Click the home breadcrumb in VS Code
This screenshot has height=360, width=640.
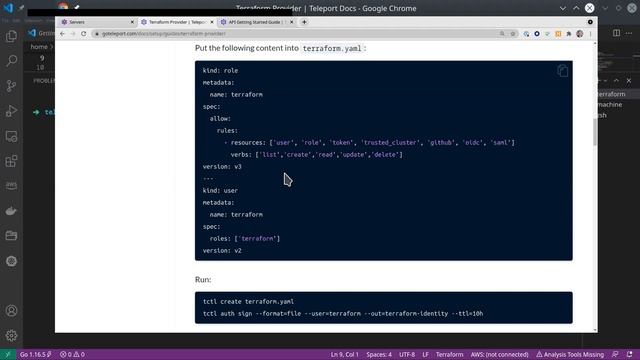coord(39,47)
